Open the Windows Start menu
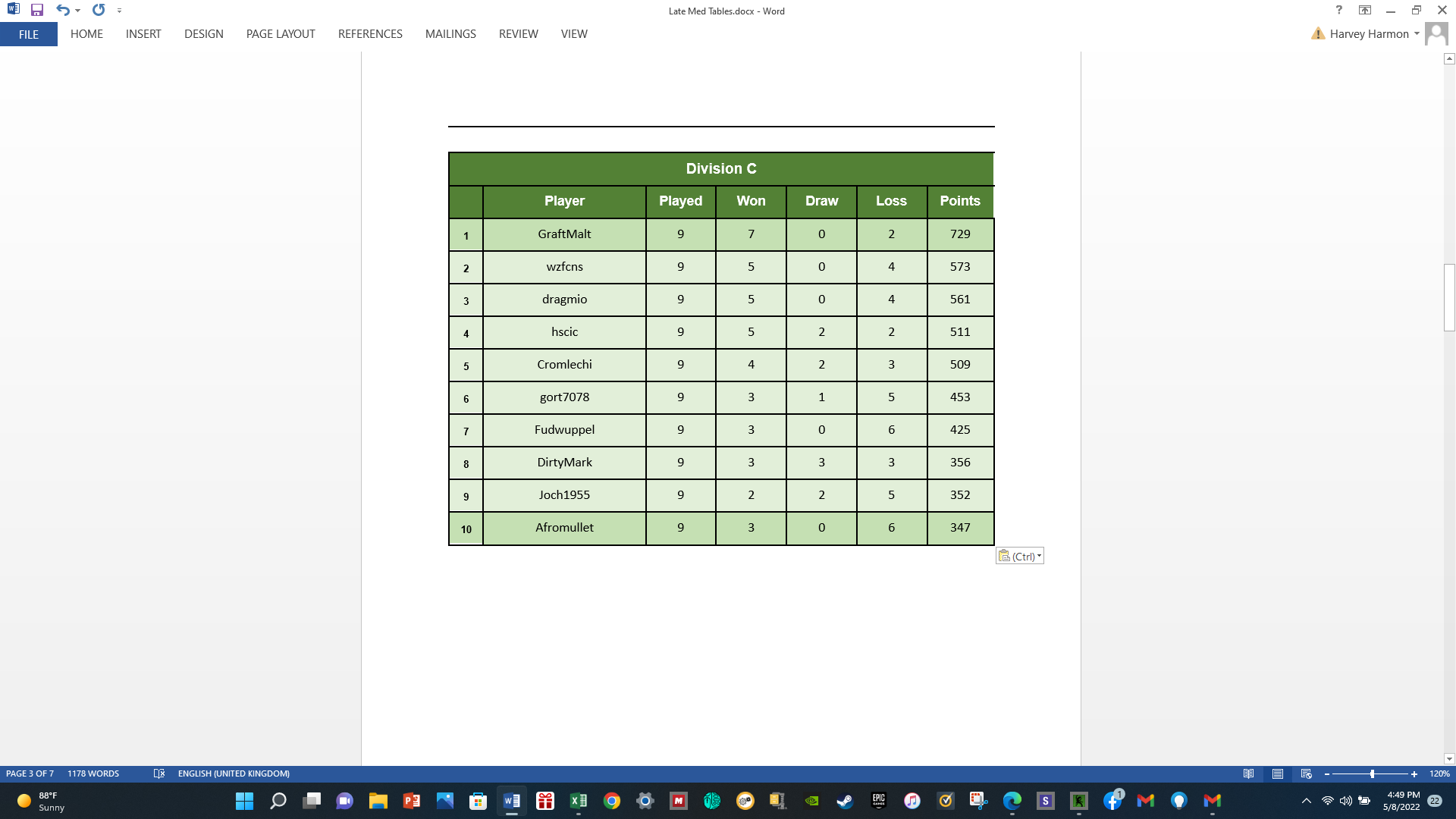 tap(244, 801)
